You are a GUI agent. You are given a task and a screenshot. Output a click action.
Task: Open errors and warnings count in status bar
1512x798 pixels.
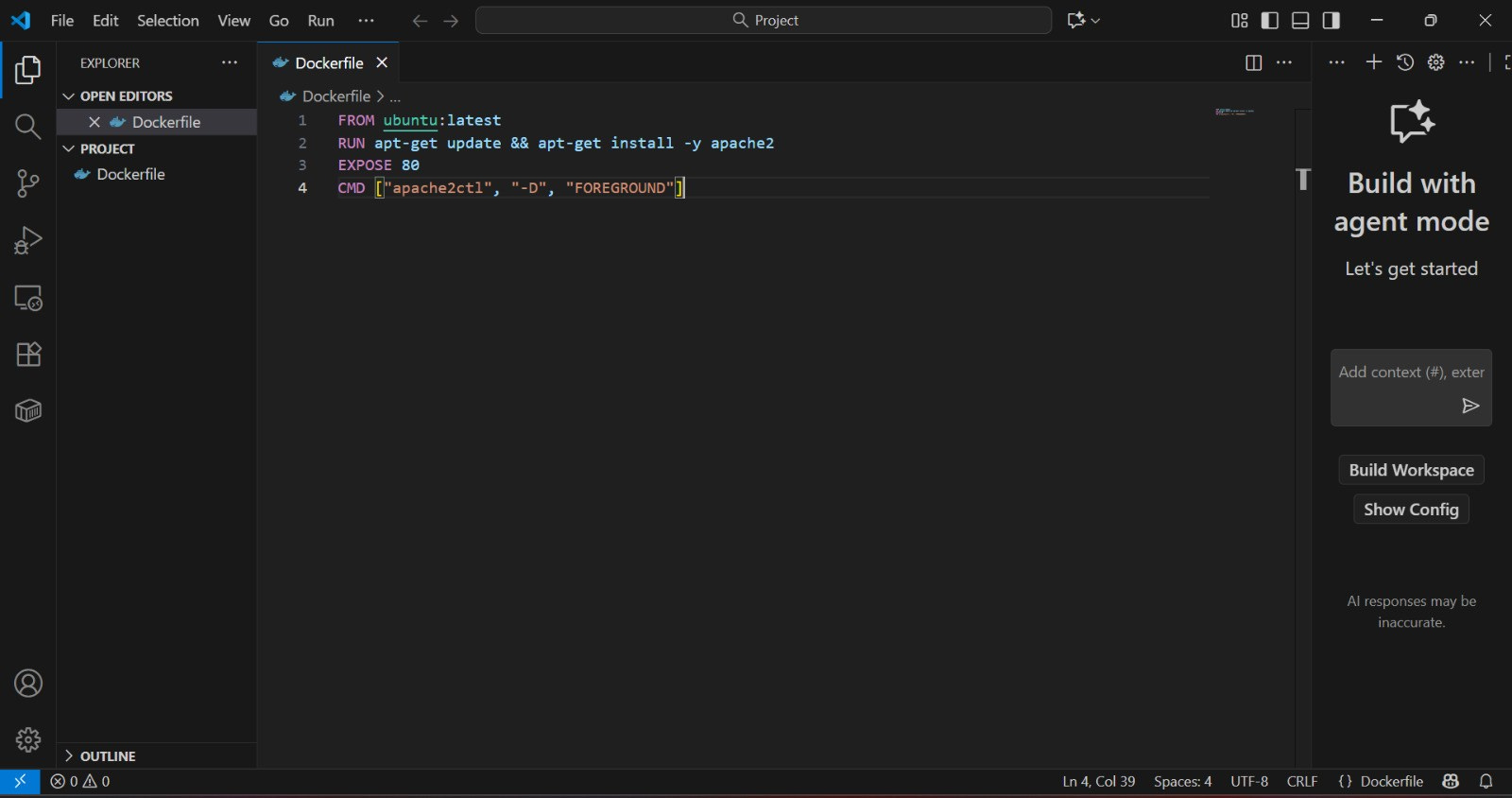pyautogui.click(x=80, y=782)
